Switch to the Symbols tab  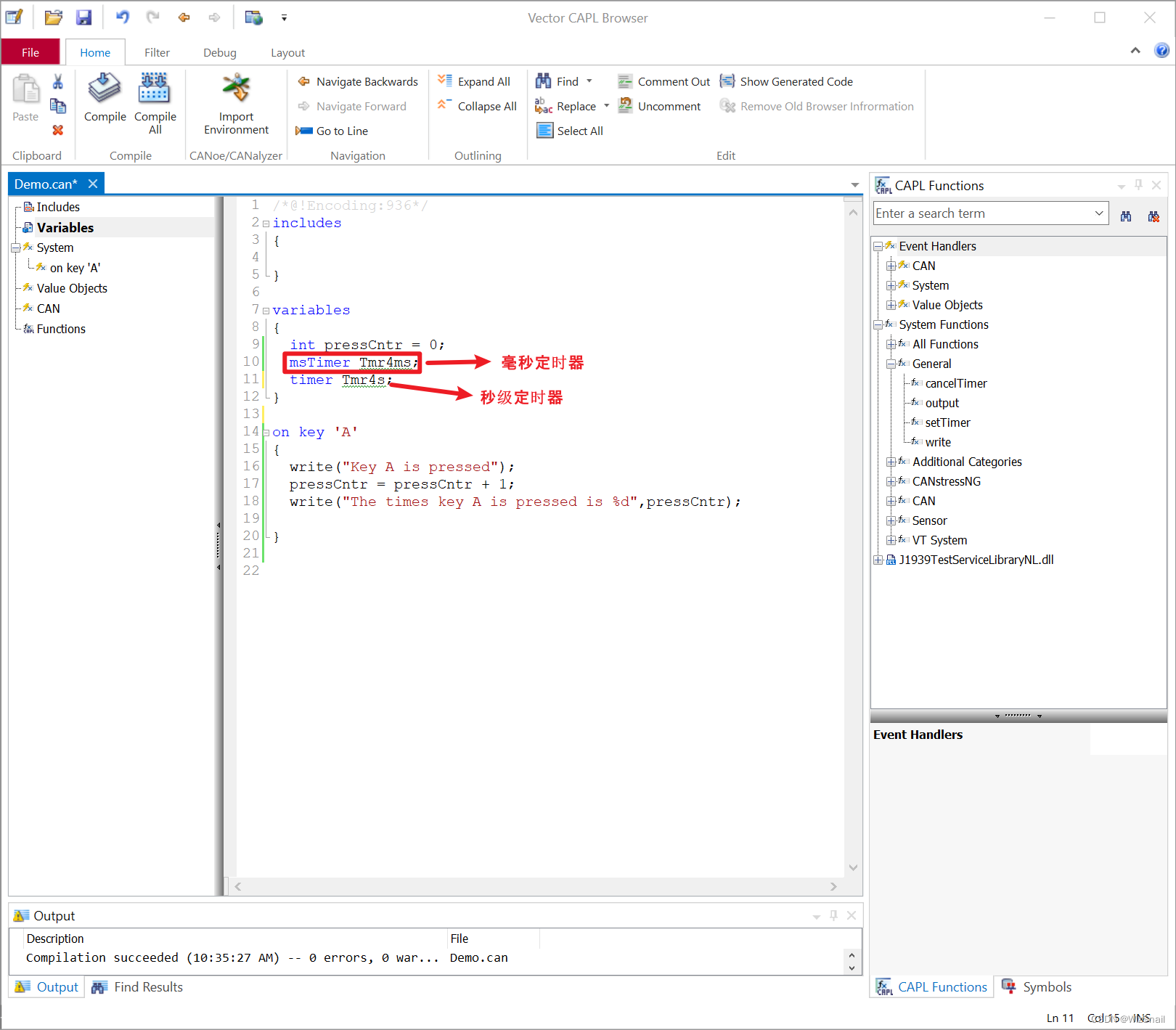click(x=1037, y=987)
